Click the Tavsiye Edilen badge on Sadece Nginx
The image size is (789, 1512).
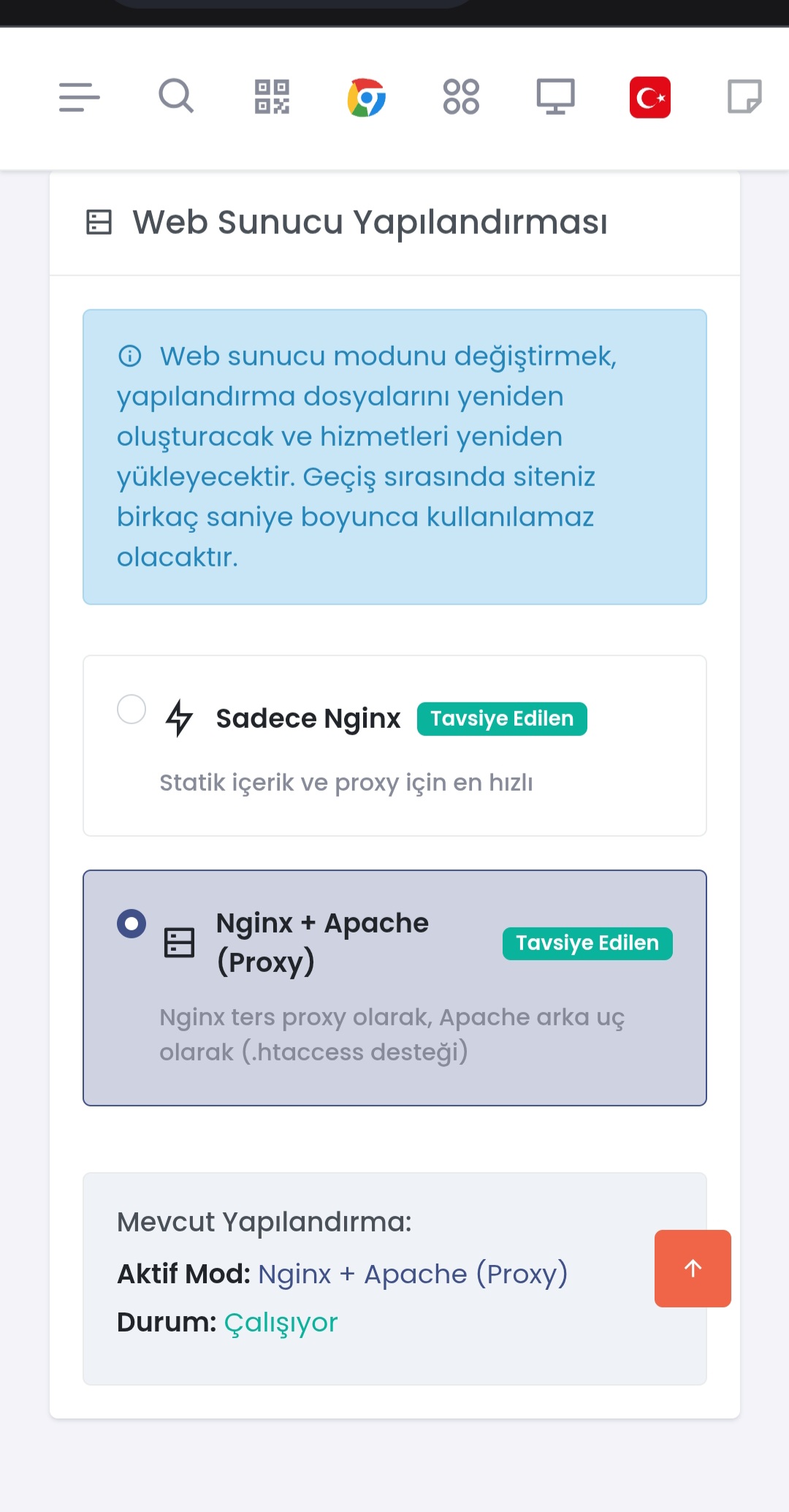click(502, 719)
